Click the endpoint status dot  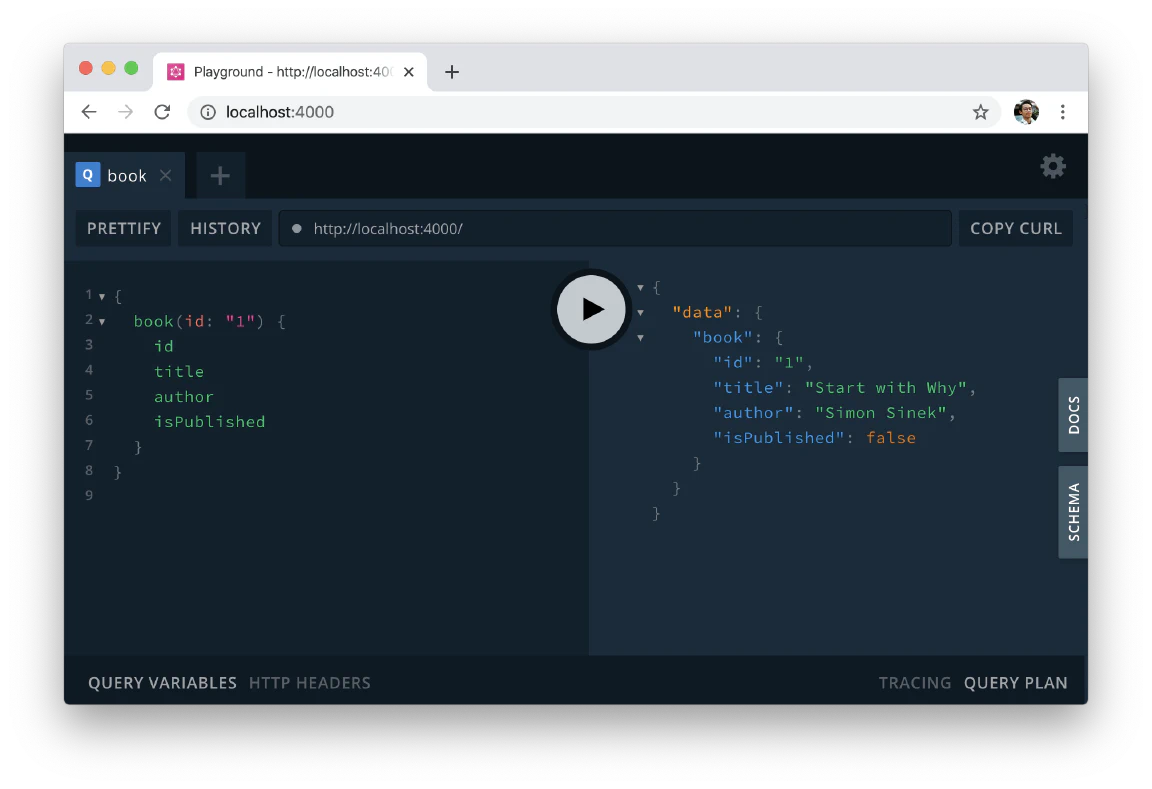click(x=297, y=228)
